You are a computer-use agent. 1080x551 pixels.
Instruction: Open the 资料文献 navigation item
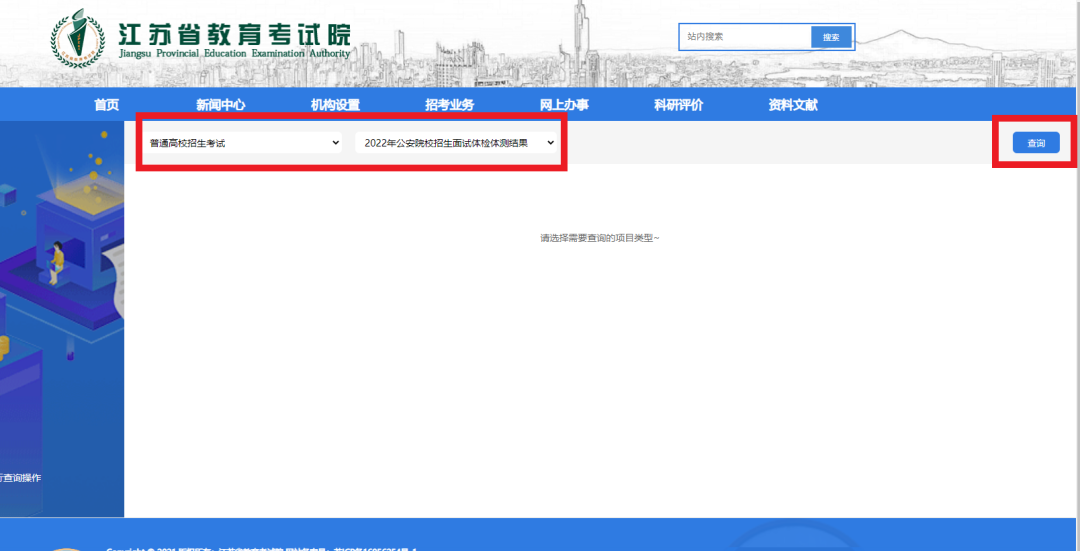pyautogui.click(x=793, y=105)
